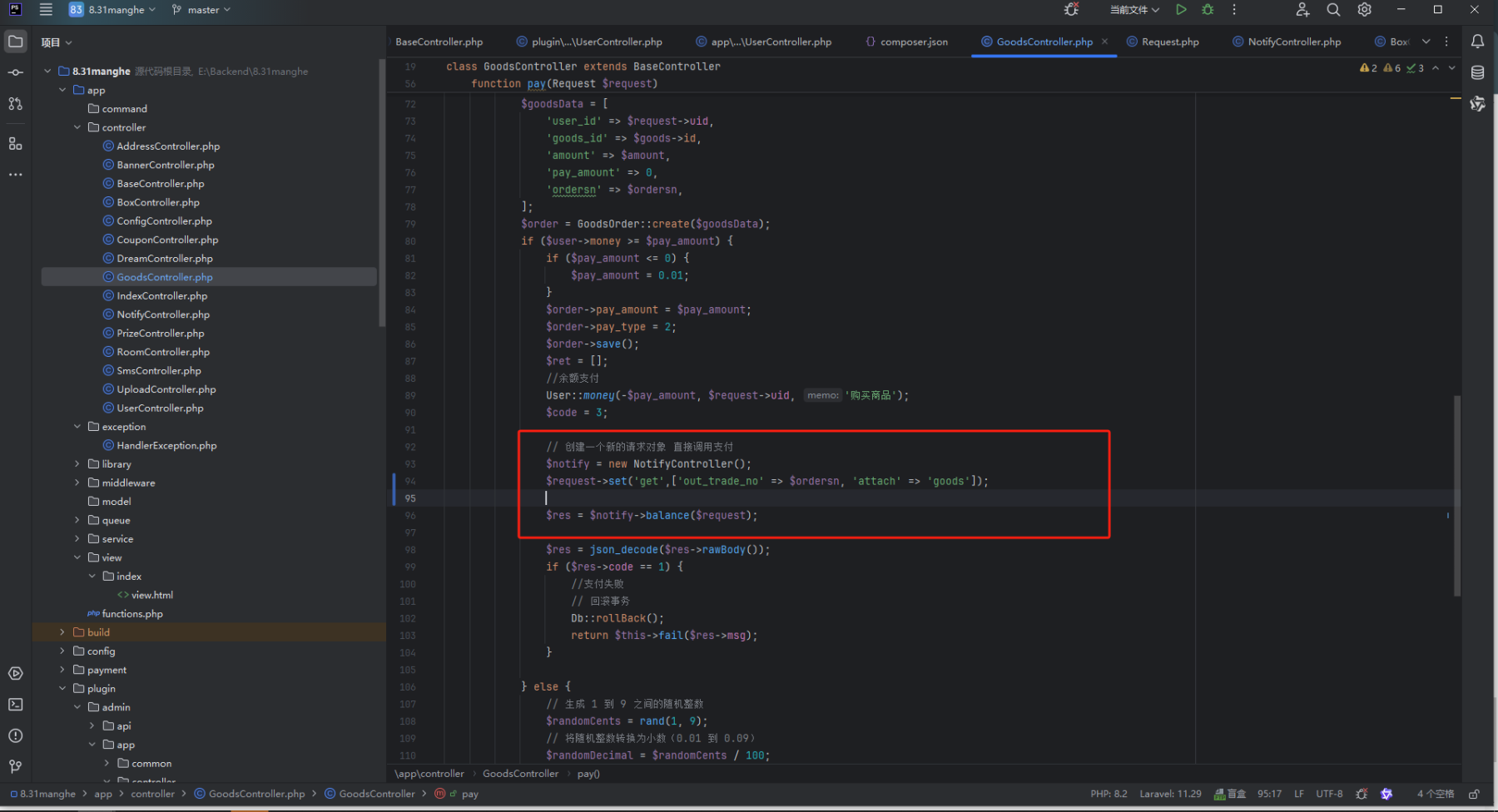1498x812 pixels.
Task: Open the main hamburger menu
Action: (46, 10)
